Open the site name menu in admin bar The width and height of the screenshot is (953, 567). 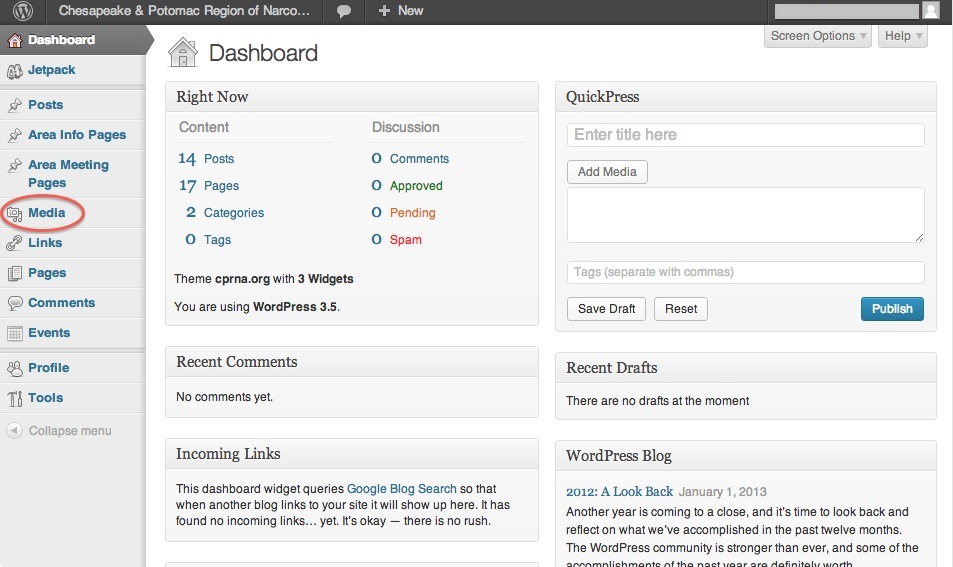click(184, 11)
